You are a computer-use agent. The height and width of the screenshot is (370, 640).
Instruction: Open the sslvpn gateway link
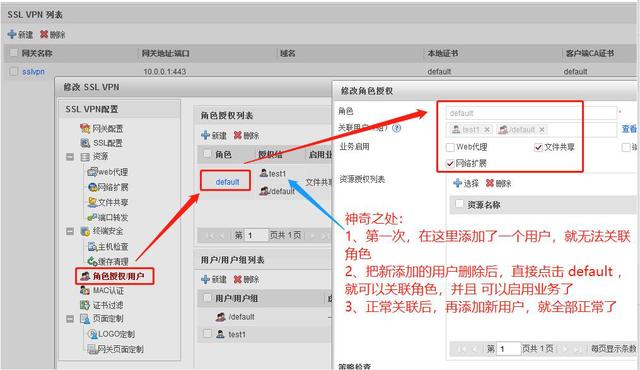[x=33, y=71]
